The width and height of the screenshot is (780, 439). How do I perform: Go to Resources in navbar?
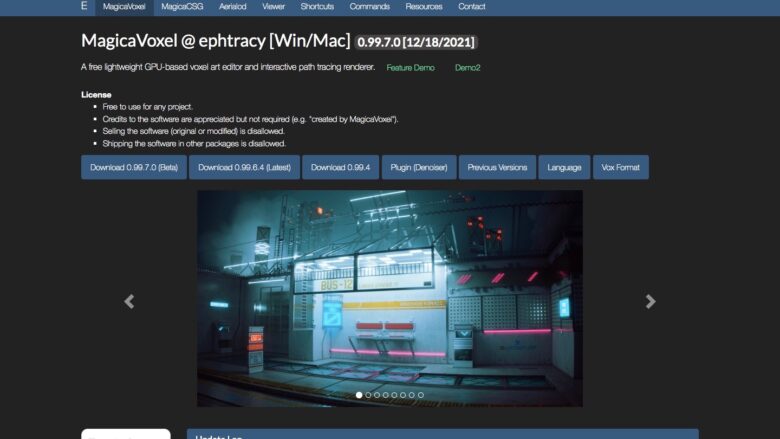(424, 7)
